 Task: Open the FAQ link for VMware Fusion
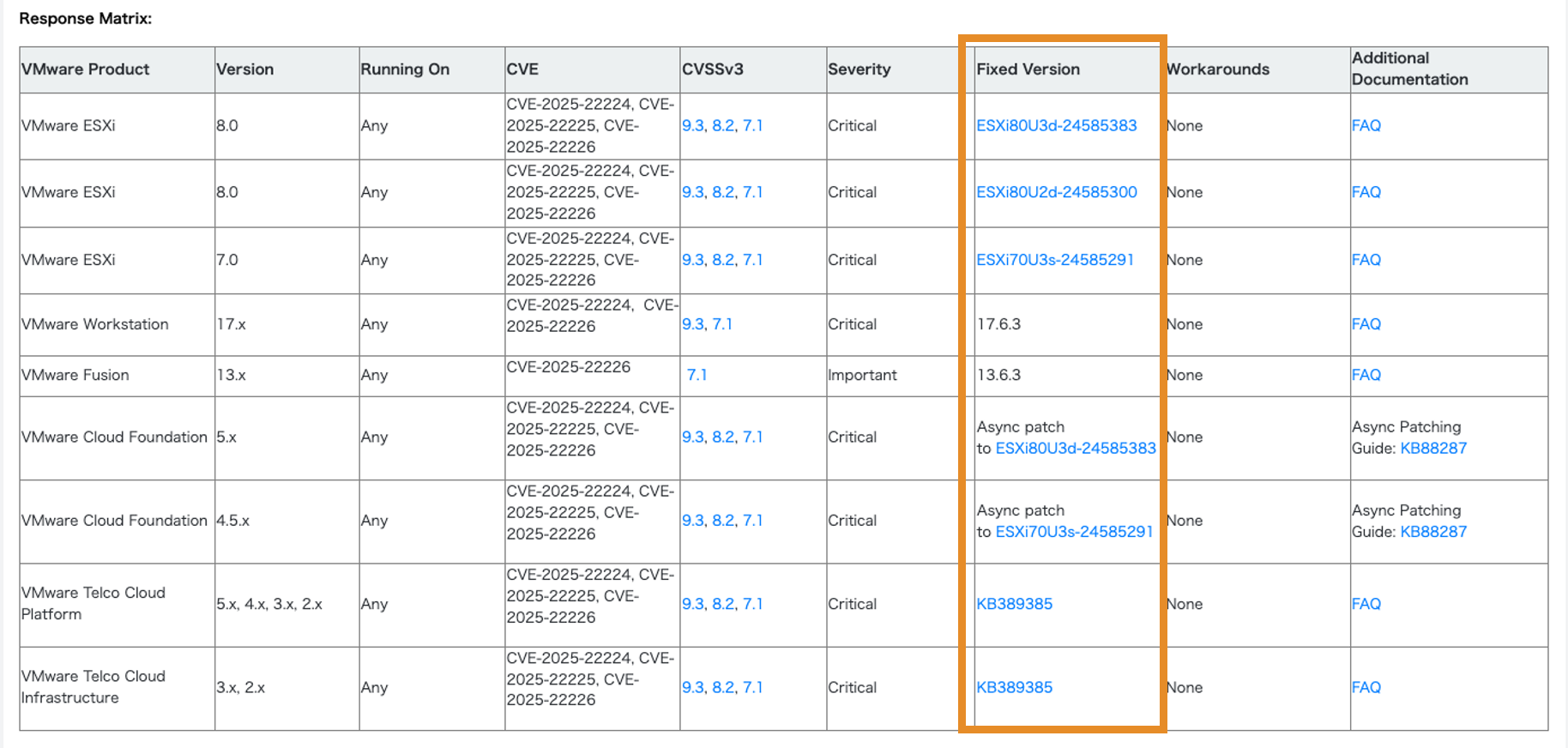tap(1366, 375)
